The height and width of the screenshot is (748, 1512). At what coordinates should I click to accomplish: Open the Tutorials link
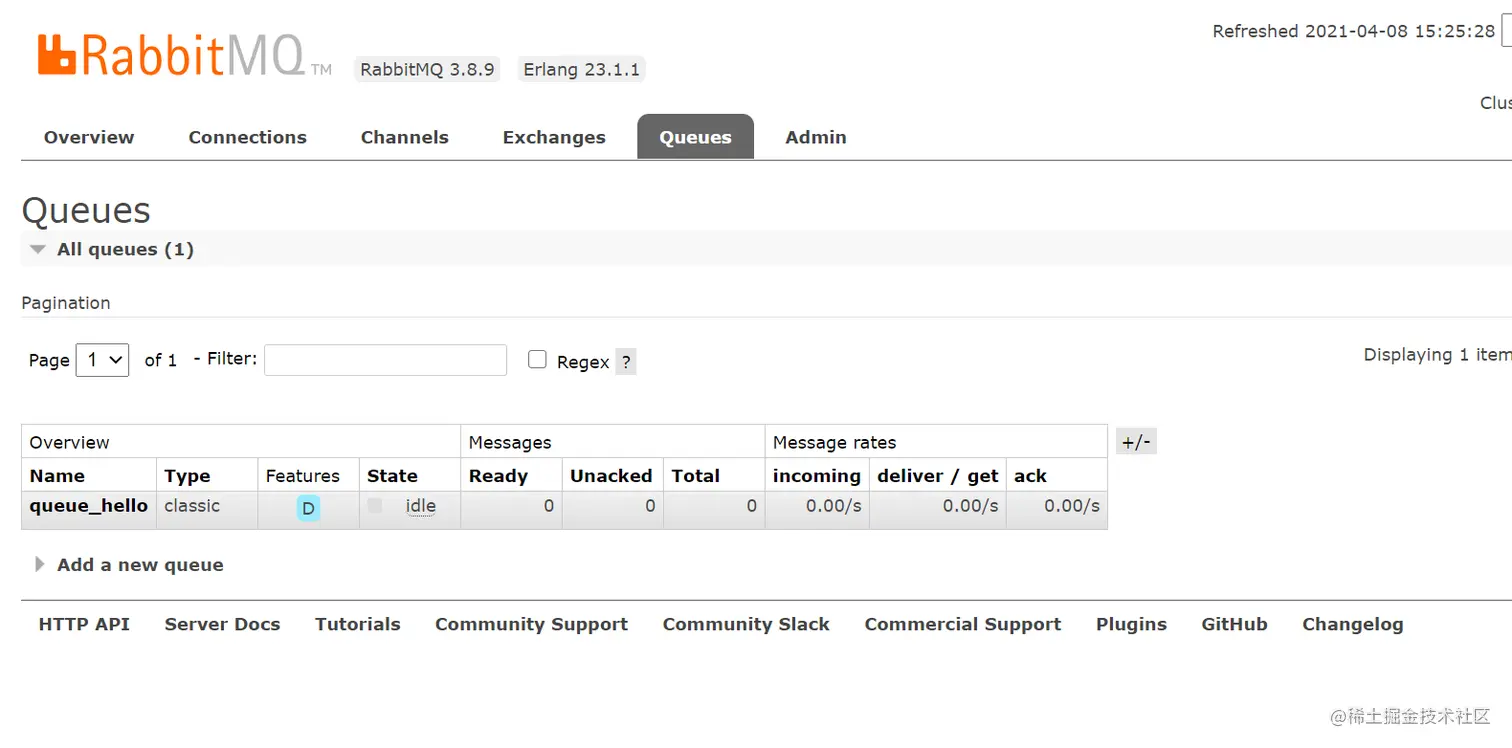(x=358, y=624)
